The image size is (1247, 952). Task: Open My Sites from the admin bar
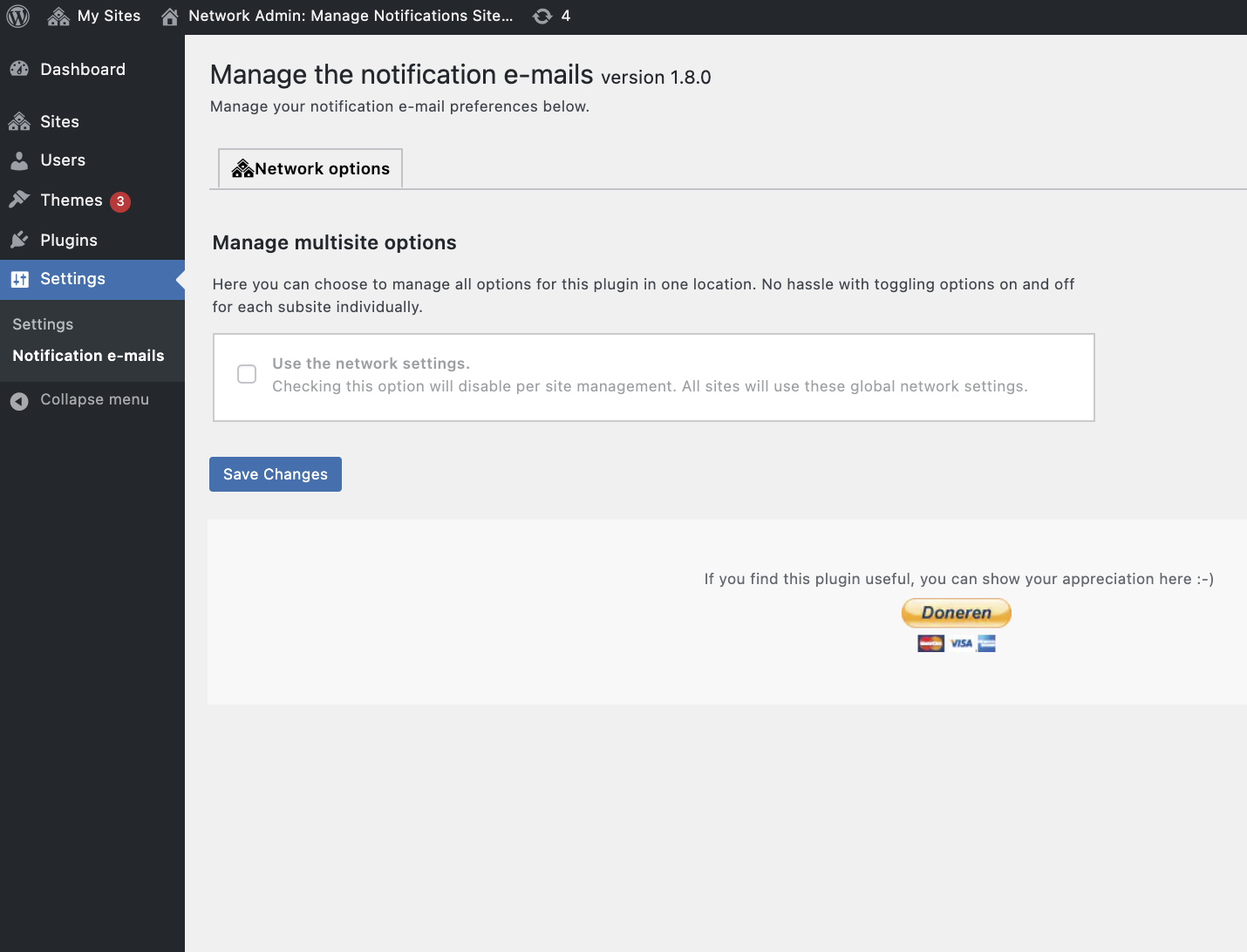coord(94,16)
